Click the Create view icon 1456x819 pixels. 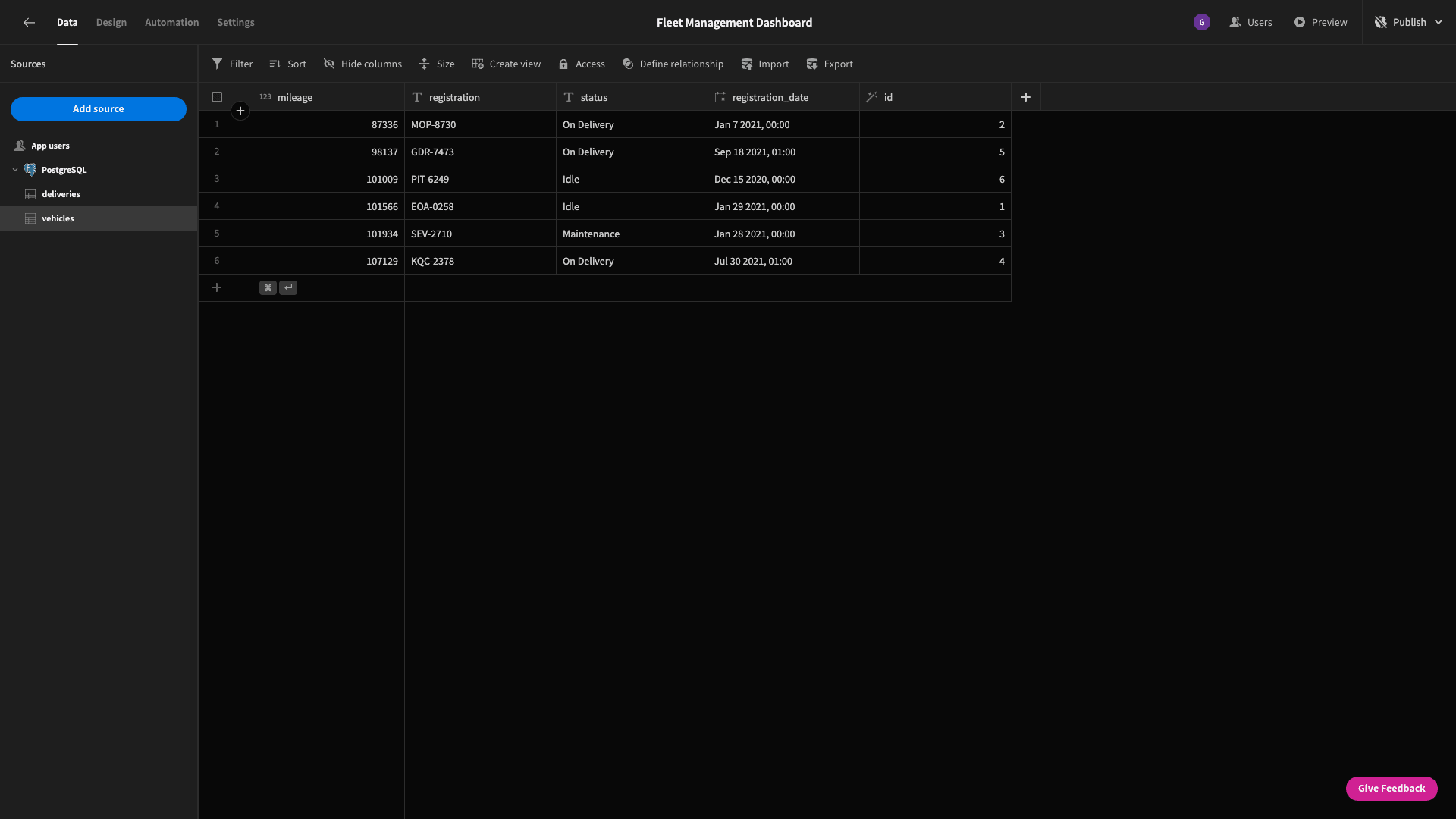coord(478,64)
